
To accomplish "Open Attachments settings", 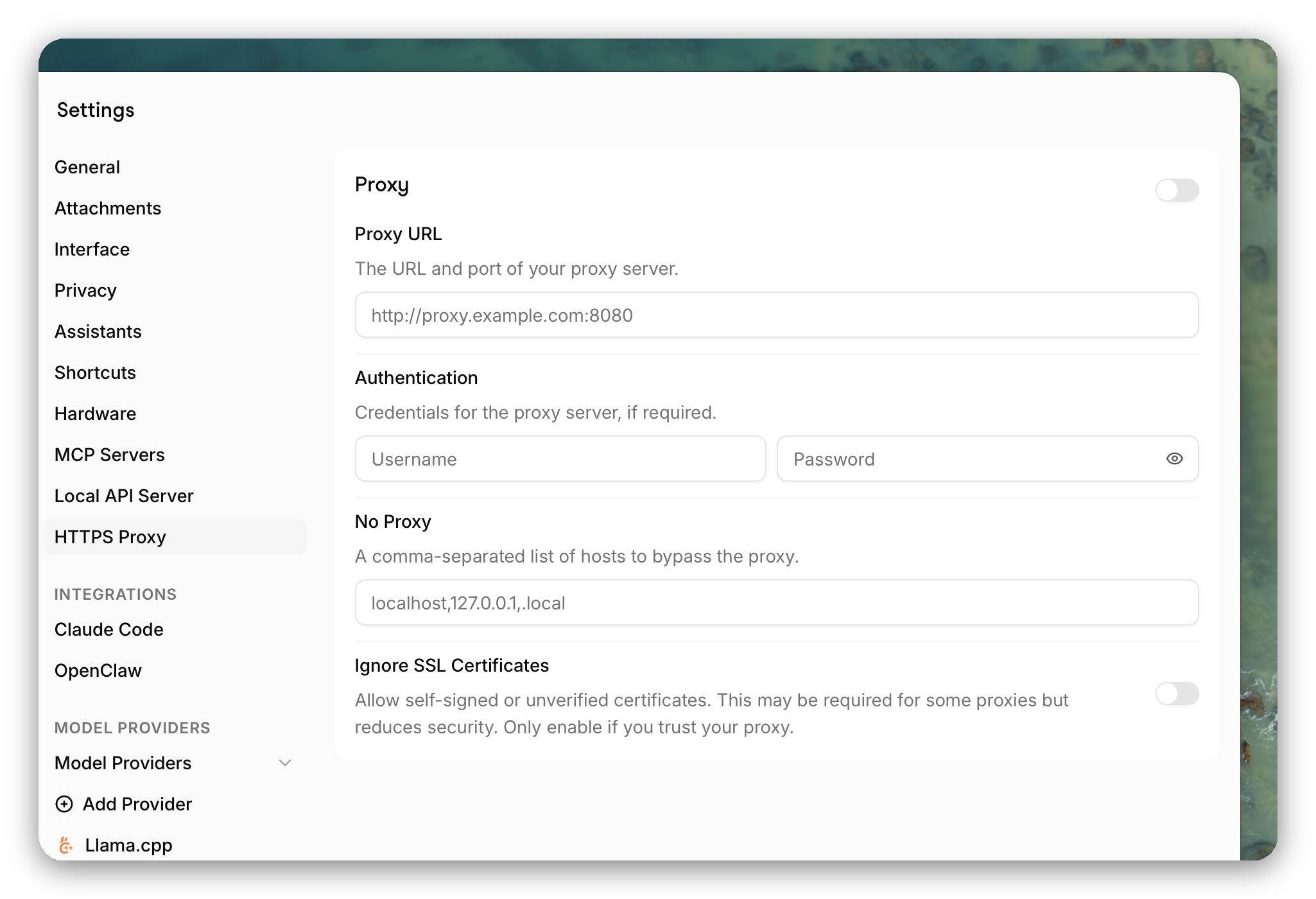I will [x=107, y=208].
